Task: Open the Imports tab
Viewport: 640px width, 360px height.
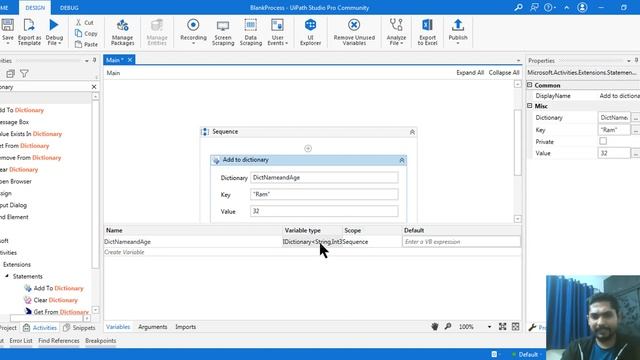Action: click(x=185, y=327)
